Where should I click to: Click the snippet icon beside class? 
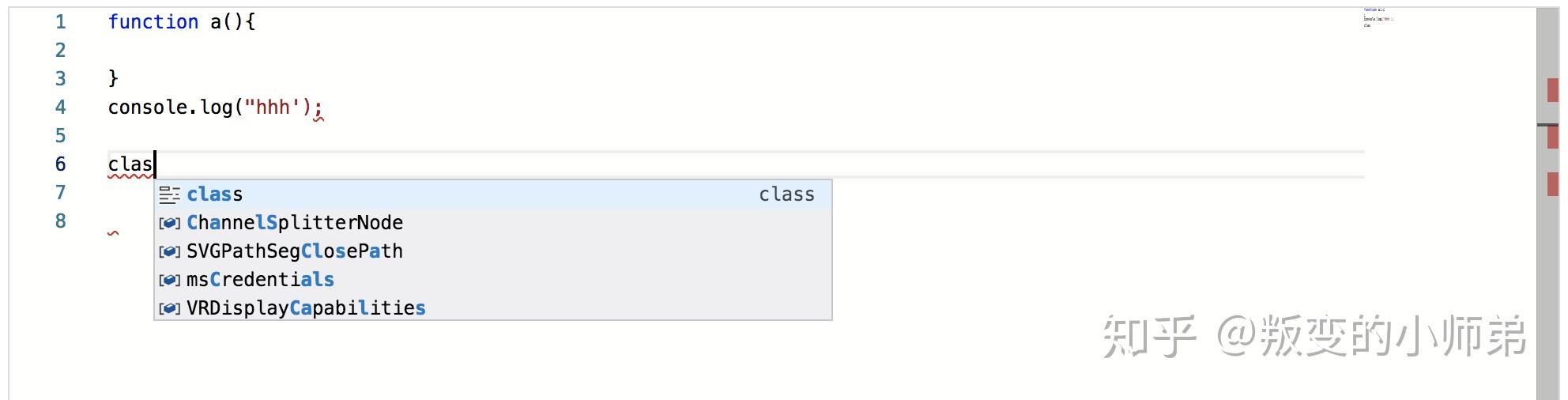point(169,194)
